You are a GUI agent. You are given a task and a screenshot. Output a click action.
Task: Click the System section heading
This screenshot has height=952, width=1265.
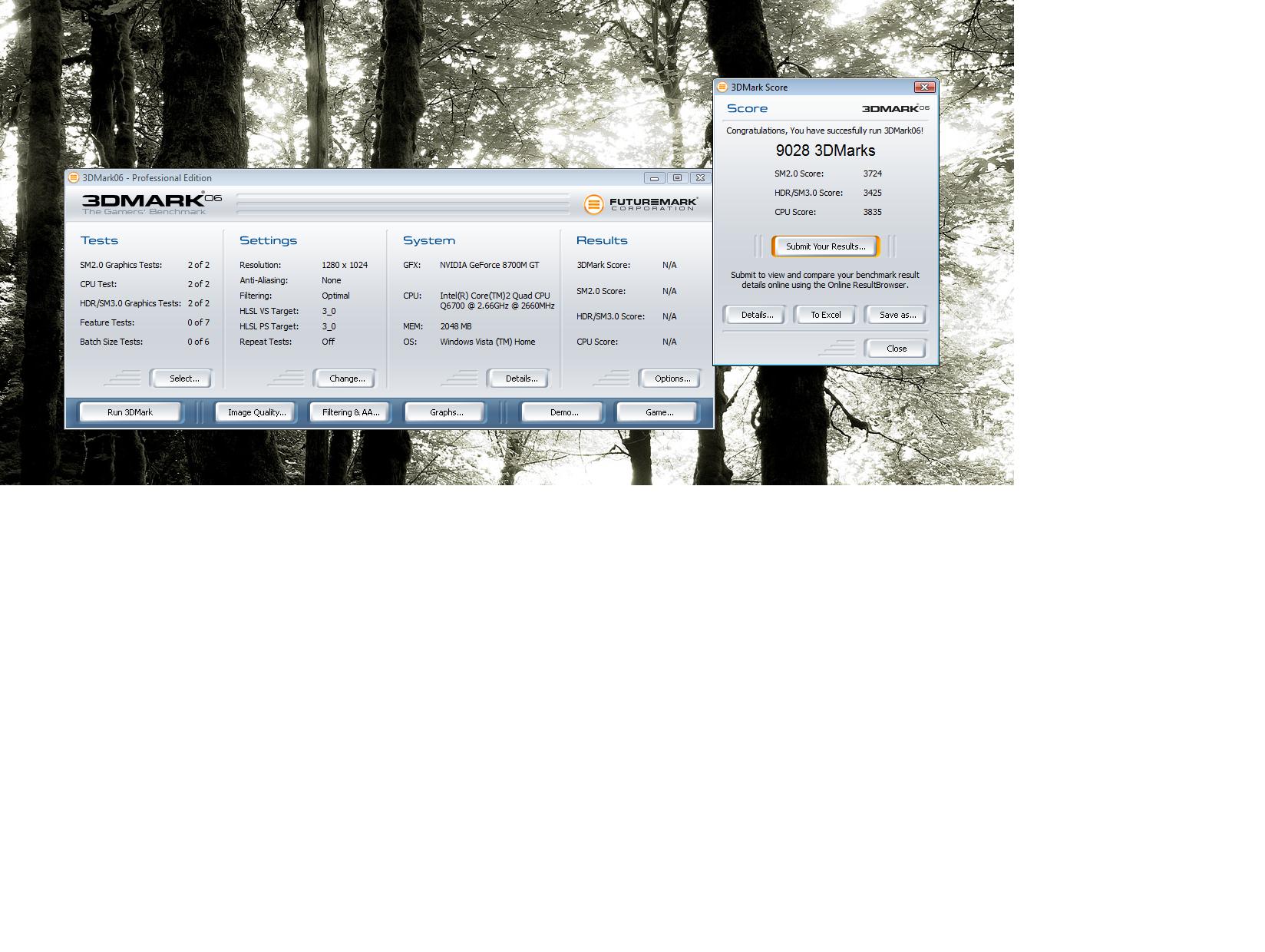click(429, 240)
